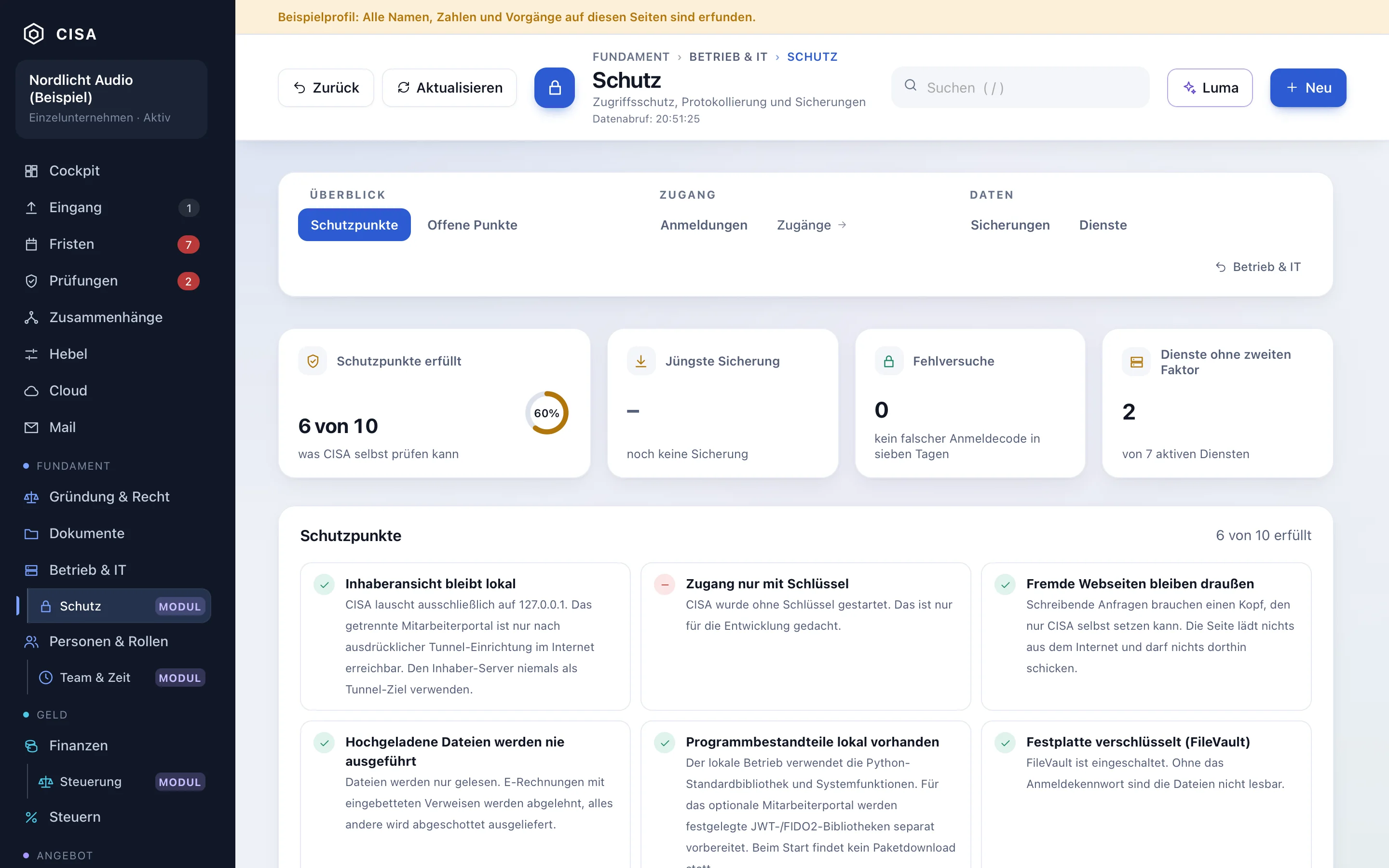1389x868 pixels.
Task: Open the Nordlicht Audio company selector
Action: point(111,99)
